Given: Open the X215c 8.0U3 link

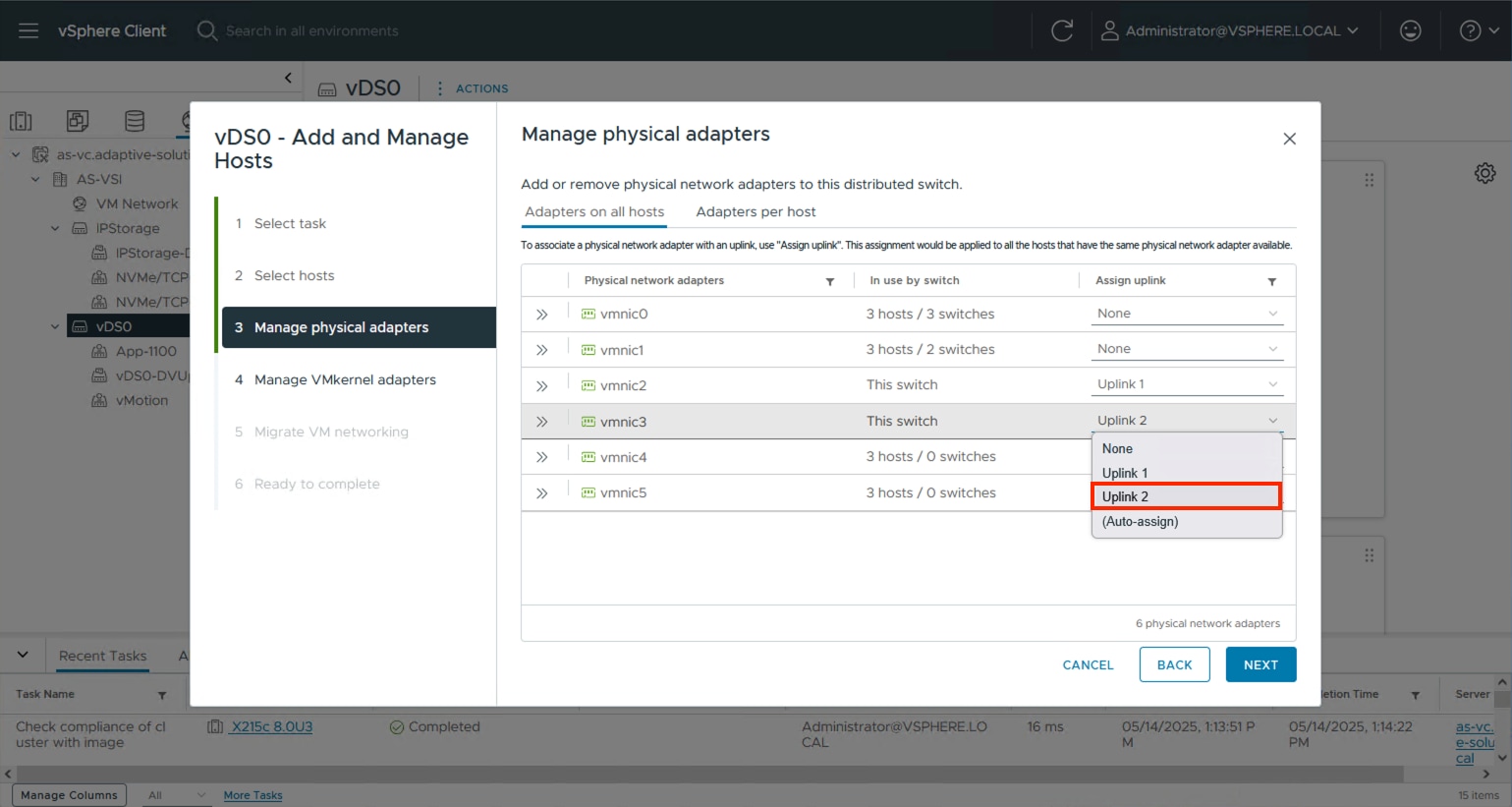Looking at the screenshot, I should (x=272, y=726).
